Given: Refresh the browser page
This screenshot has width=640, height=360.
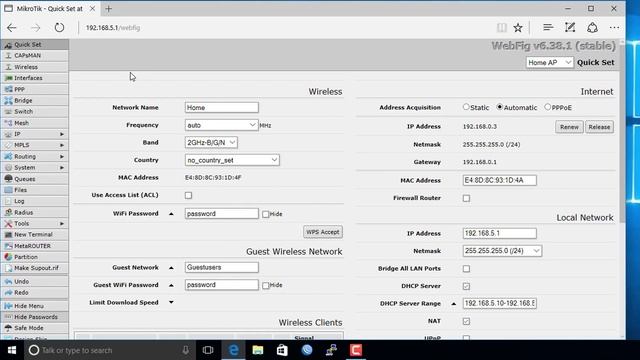Looking at the screenshot, I should tap(59, 27).
